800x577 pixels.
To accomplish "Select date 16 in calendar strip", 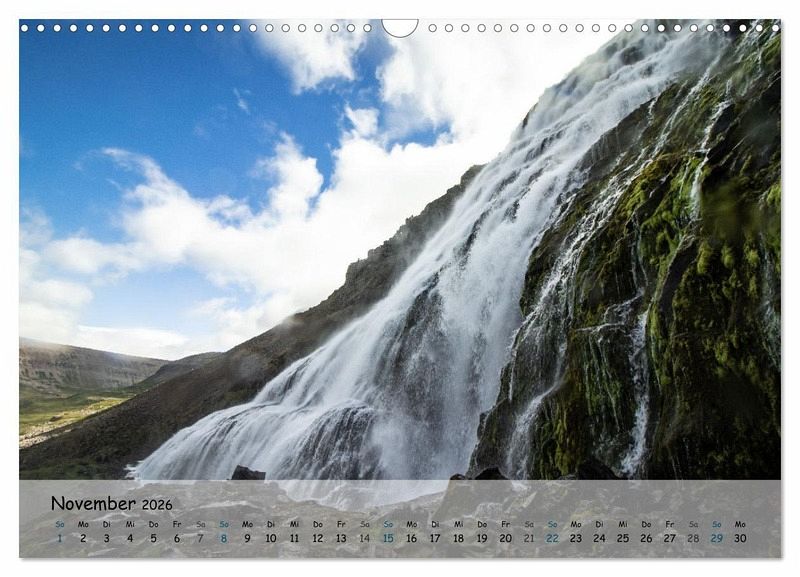I will (412, 538).
